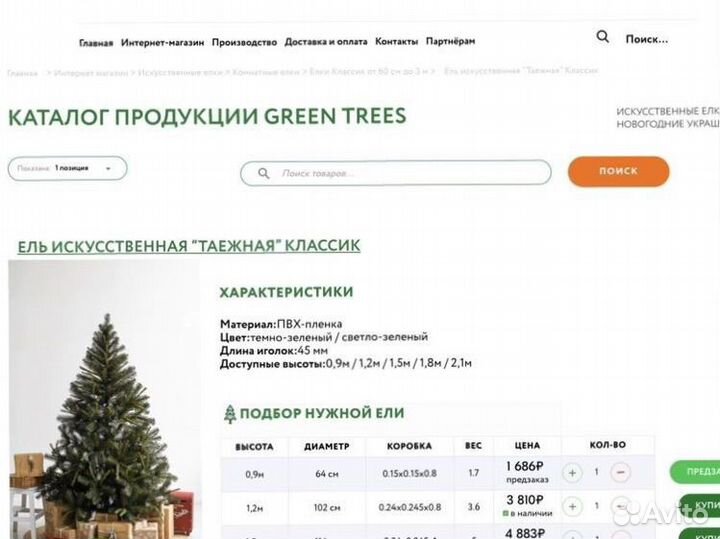Increase quantity for the 1,2м row
The width and height of the screenshot is (720, 539).
572,506
